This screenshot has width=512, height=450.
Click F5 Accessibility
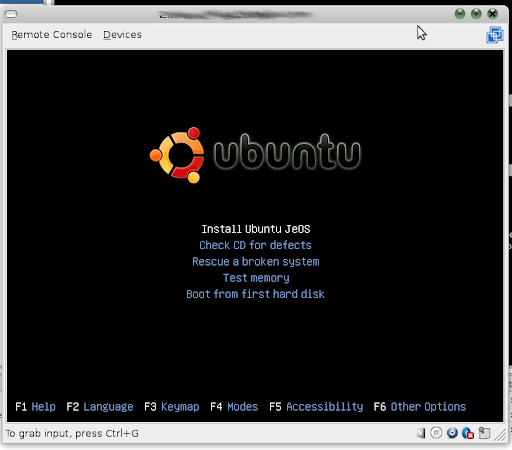(x=316, y=407)
